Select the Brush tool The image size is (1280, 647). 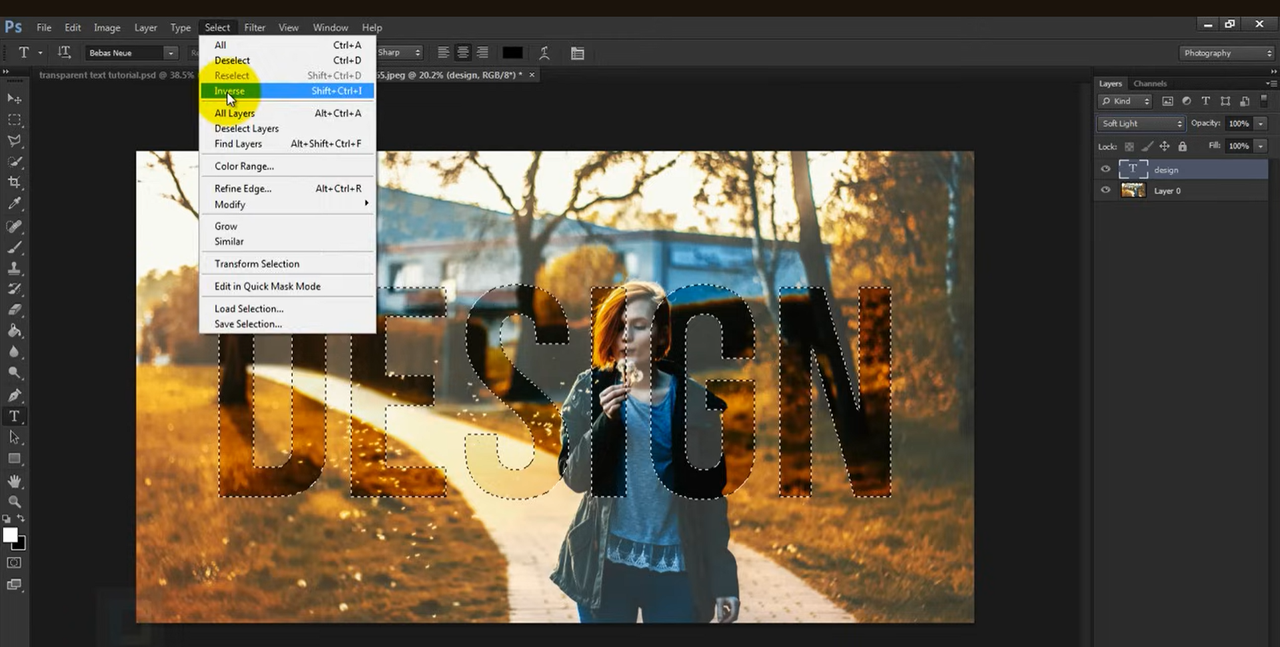14,247
